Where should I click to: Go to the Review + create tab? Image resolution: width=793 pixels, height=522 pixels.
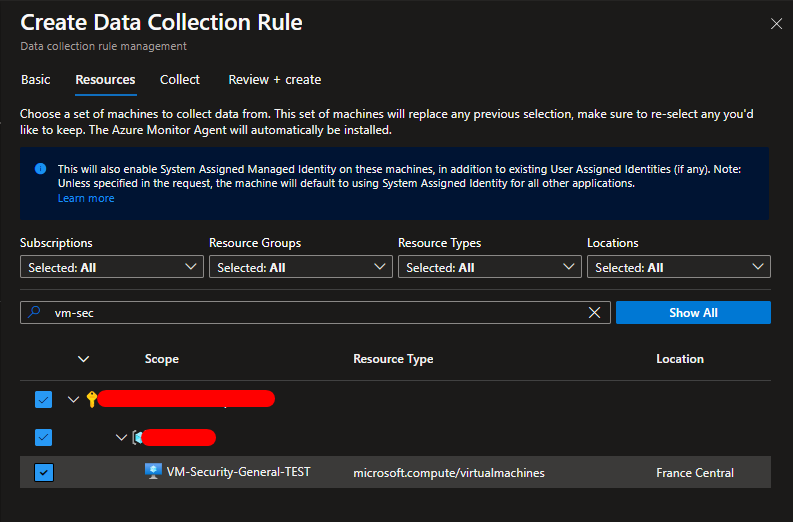[274, 80]
